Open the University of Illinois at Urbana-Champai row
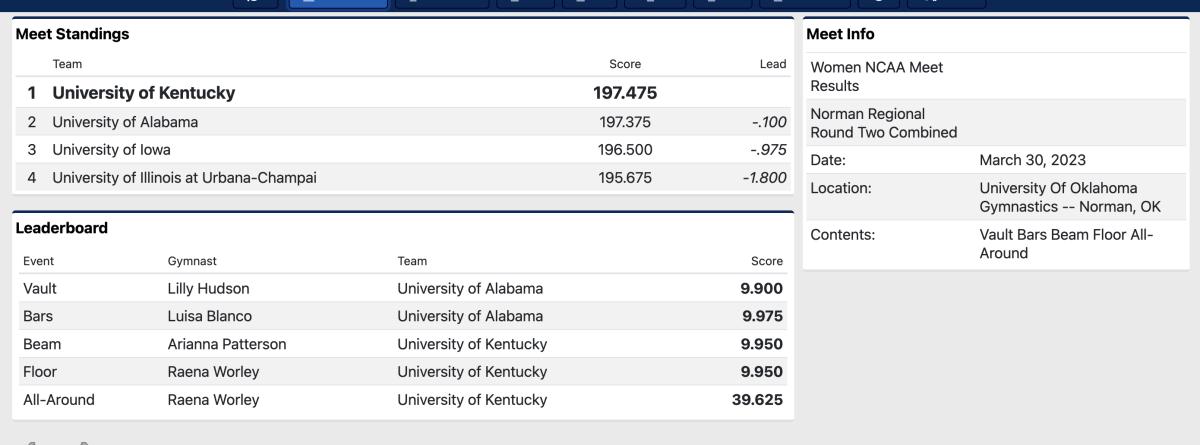 pos(403,178)
